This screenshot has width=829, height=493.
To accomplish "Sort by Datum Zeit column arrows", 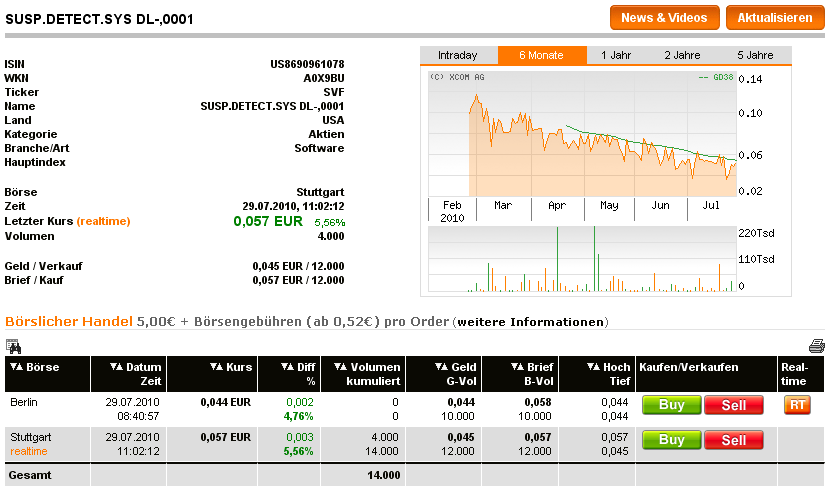I will (x=115, y=367).
